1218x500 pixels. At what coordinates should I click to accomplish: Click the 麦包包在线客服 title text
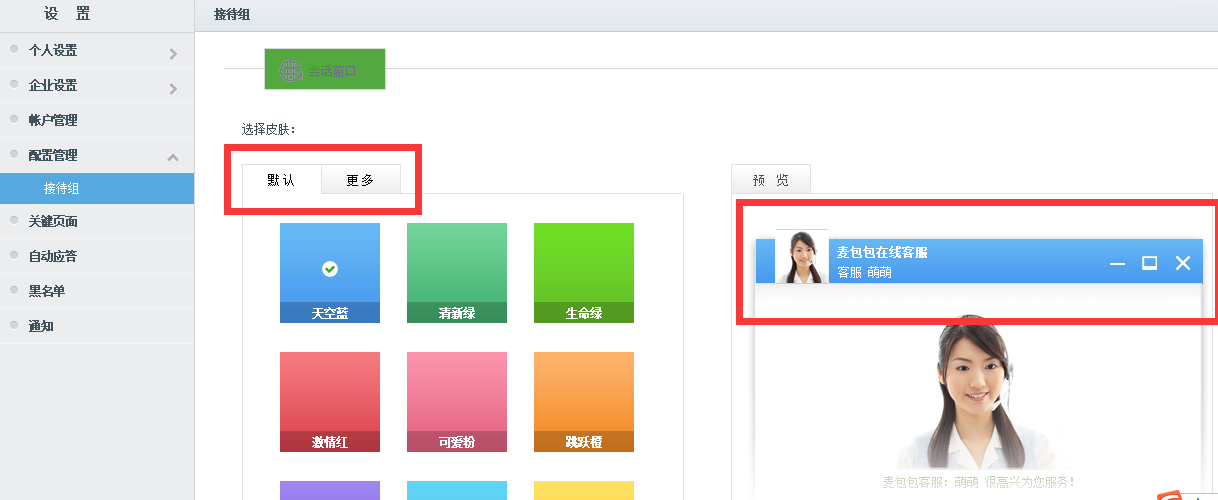pos(882,252)
